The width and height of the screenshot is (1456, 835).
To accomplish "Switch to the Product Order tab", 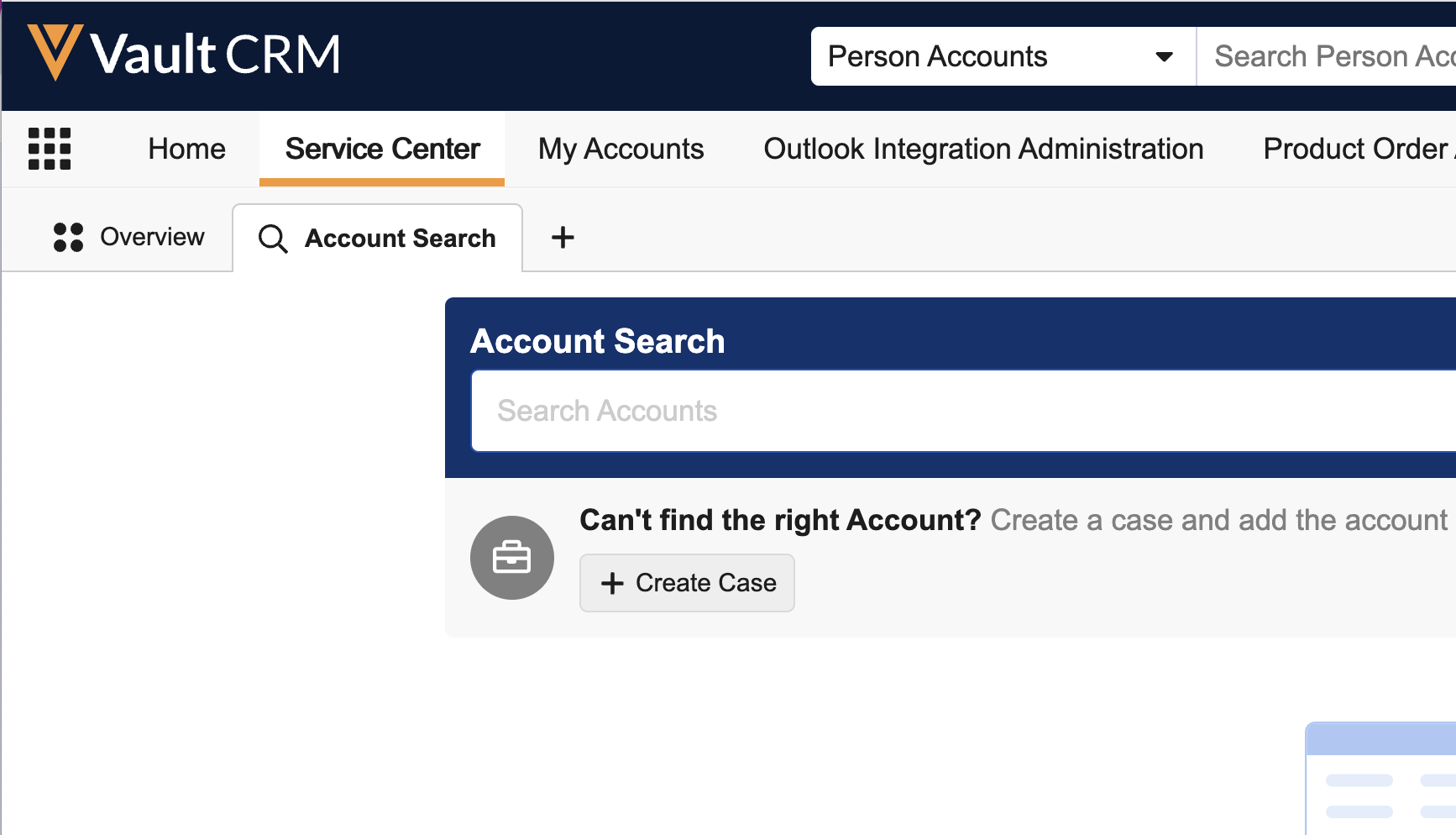I will (x=1355, y=149).
